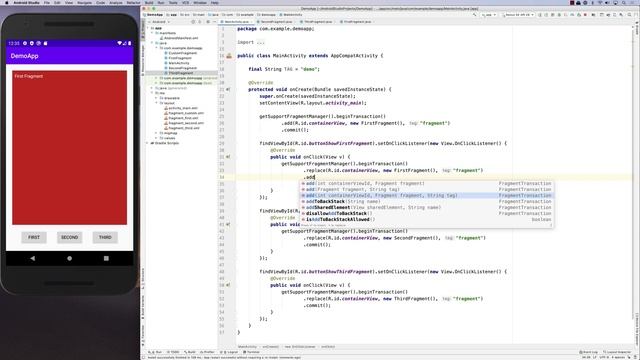Collapse the java folder node
The width and height of the screenshot is (640, 360).
[153, 43]
